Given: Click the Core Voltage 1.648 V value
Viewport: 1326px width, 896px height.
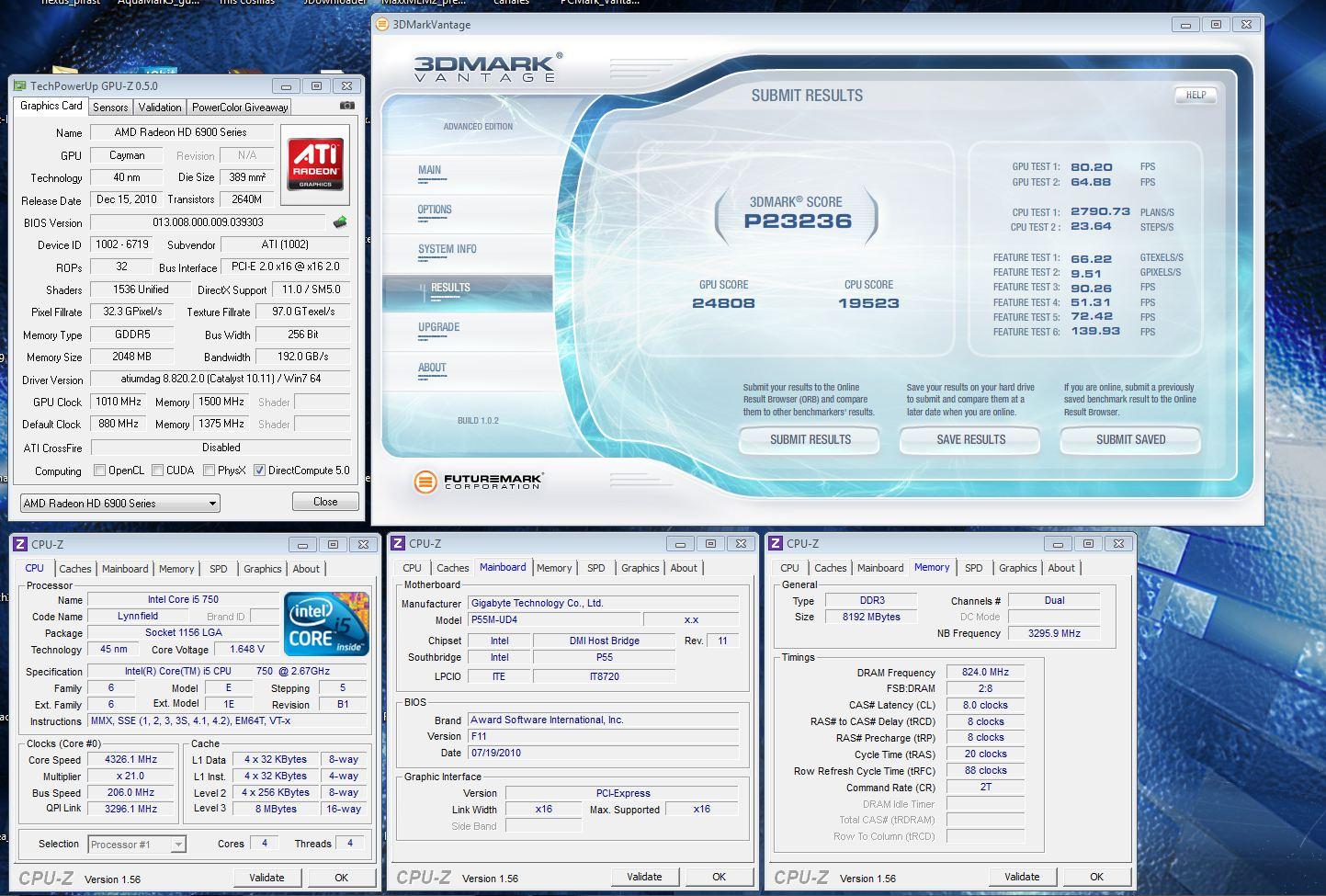Looking at the screenshot, I should (x=246, y=649).
